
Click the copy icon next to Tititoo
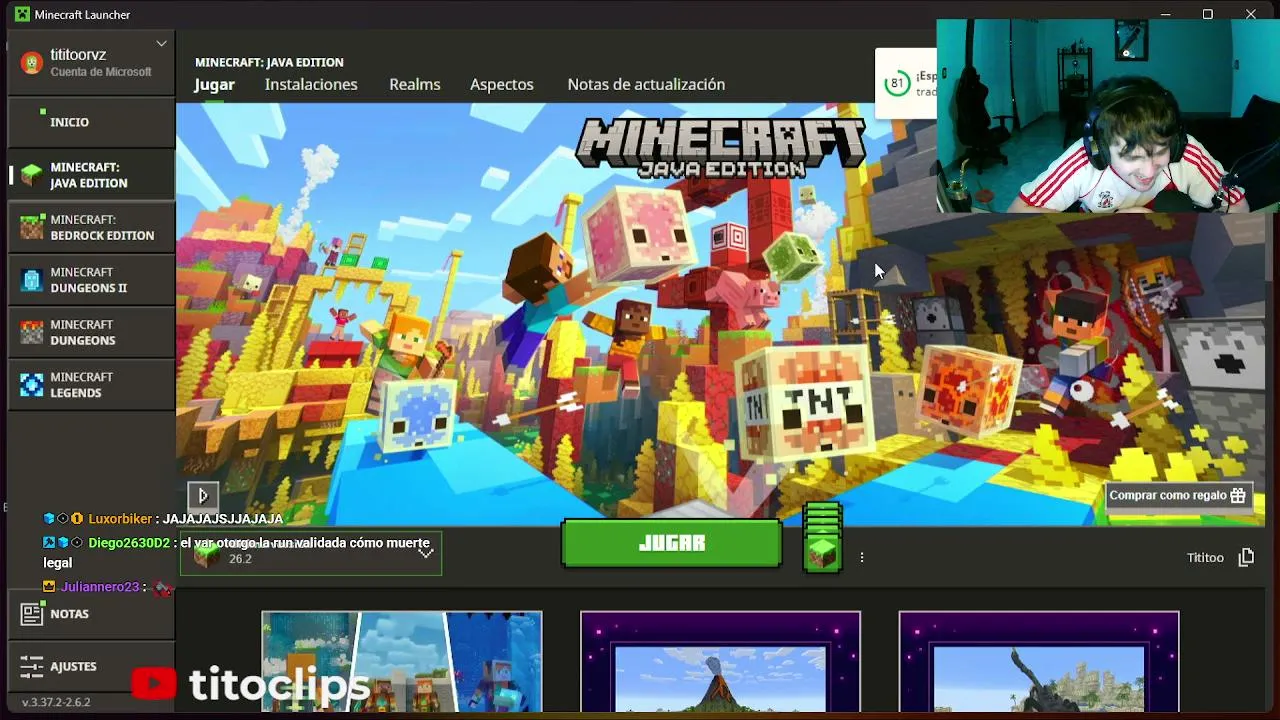point(1246,558)
